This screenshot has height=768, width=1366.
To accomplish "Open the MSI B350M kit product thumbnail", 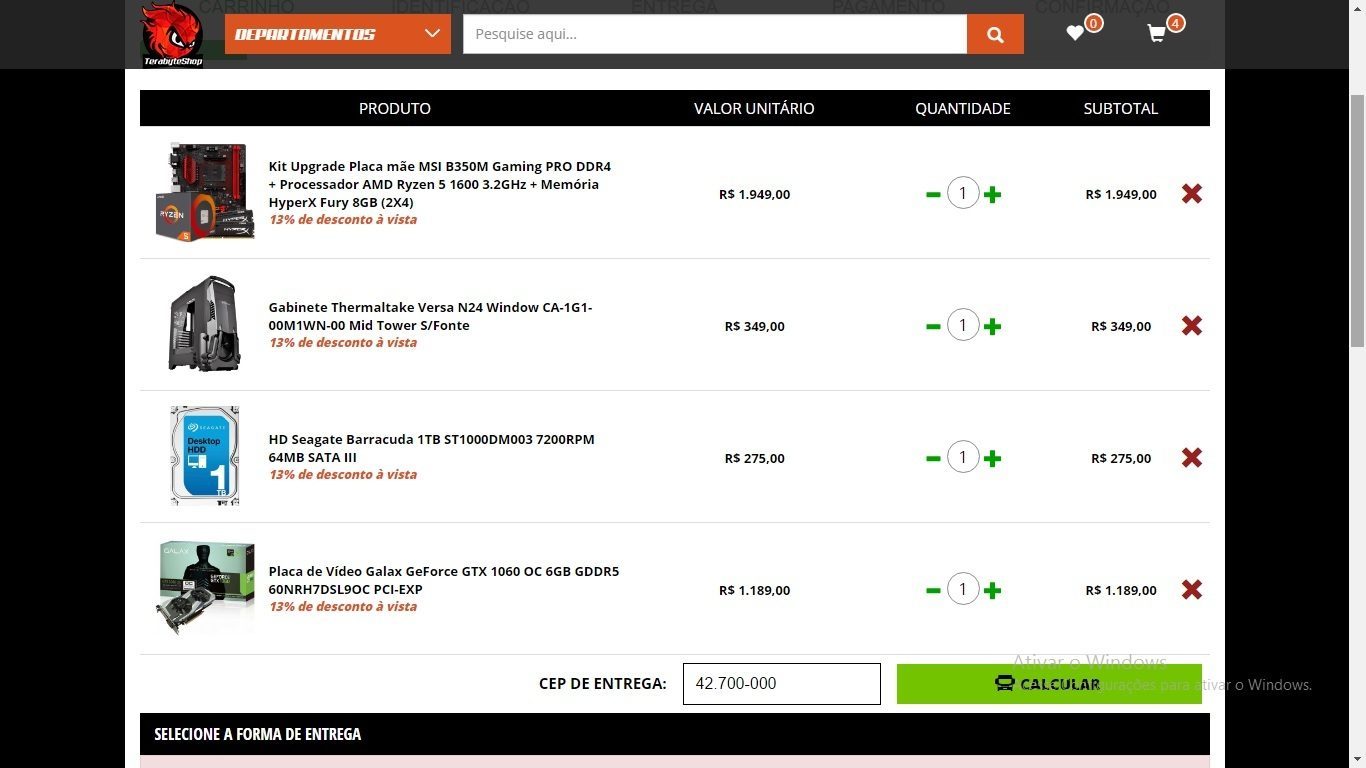I will pos(205,192).
